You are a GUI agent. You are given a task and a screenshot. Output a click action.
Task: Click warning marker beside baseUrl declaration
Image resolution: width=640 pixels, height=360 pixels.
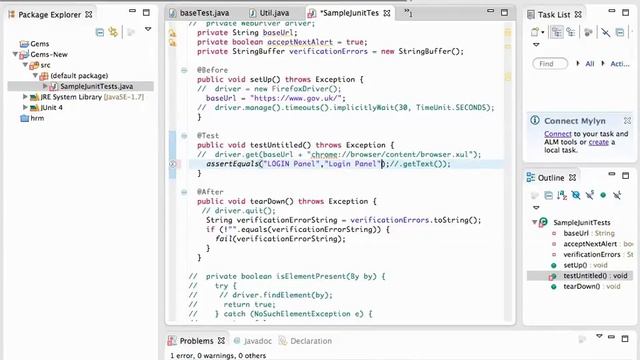pos(173,33)
